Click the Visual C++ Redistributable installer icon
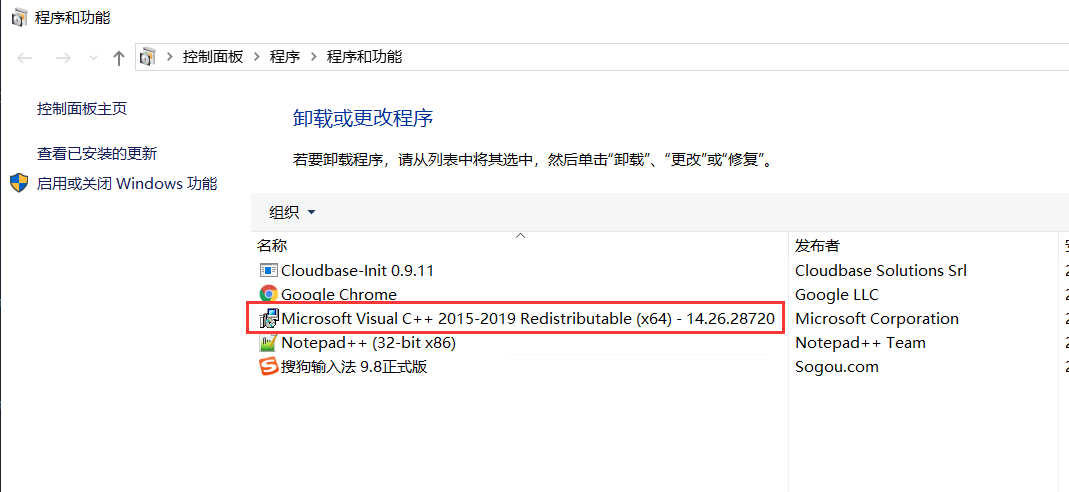1069x492 pixels. point(269,319)
